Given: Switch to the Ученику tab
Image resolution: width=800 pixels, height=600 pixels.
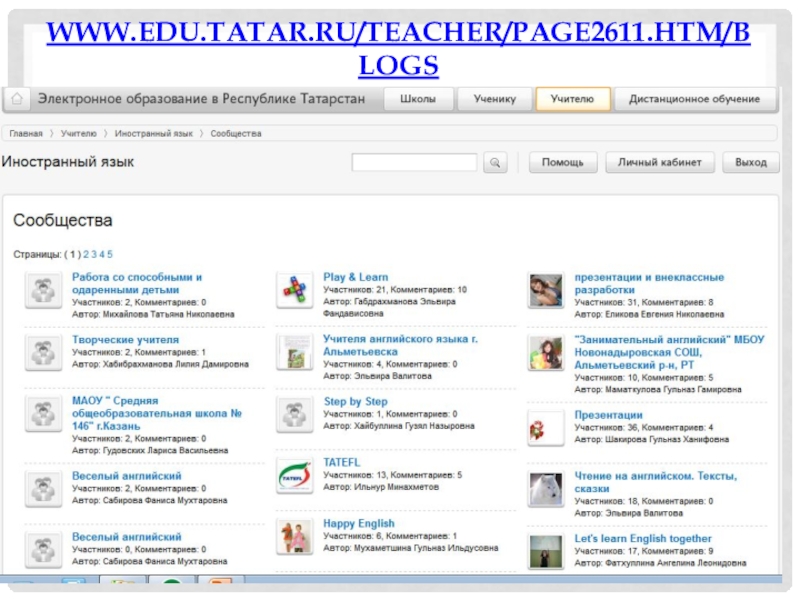Looking at the screenshot, I should (x=495, y=100).
